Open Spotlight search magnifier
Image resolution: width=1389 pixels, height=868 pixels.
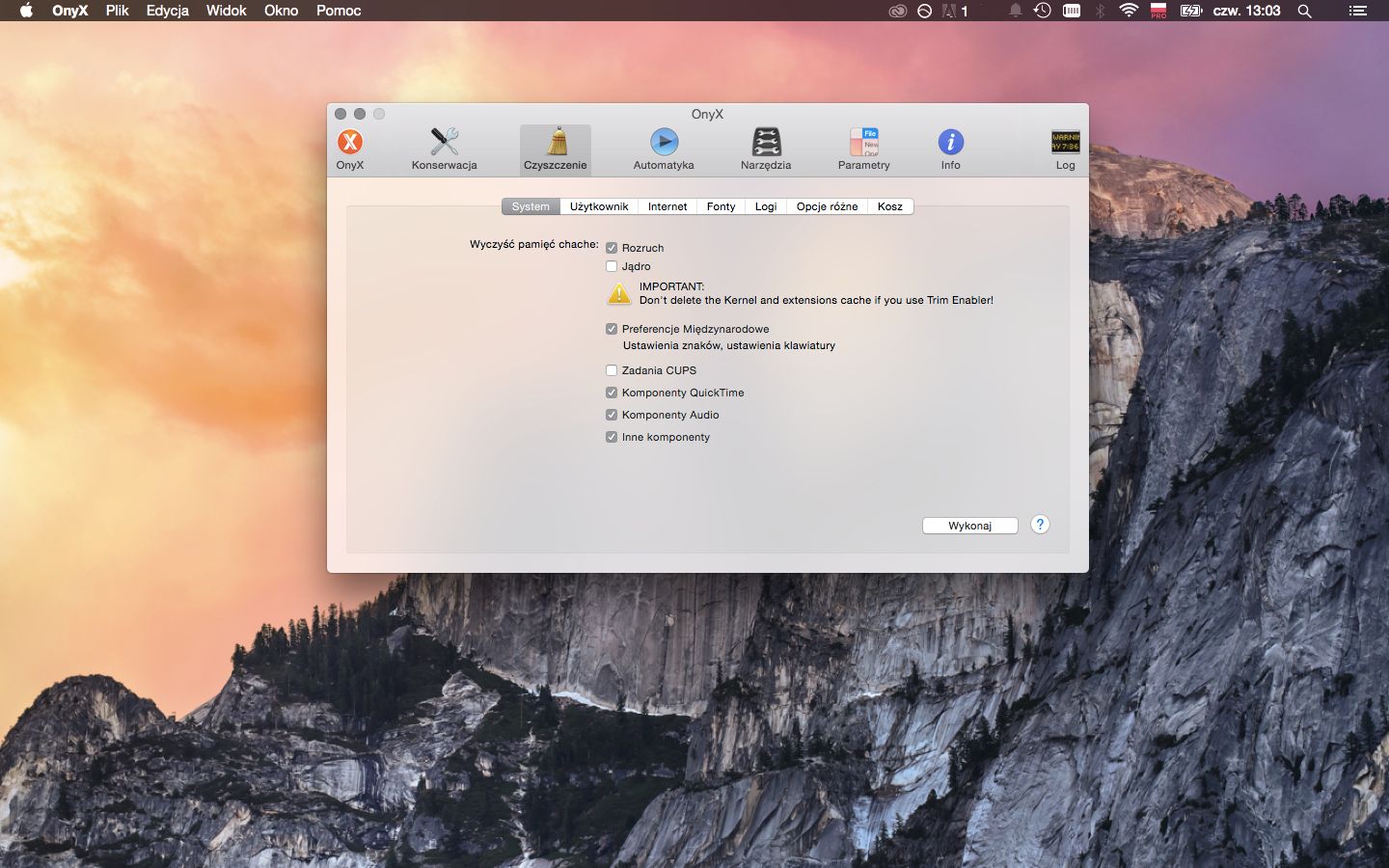(x=1304, y=11)
